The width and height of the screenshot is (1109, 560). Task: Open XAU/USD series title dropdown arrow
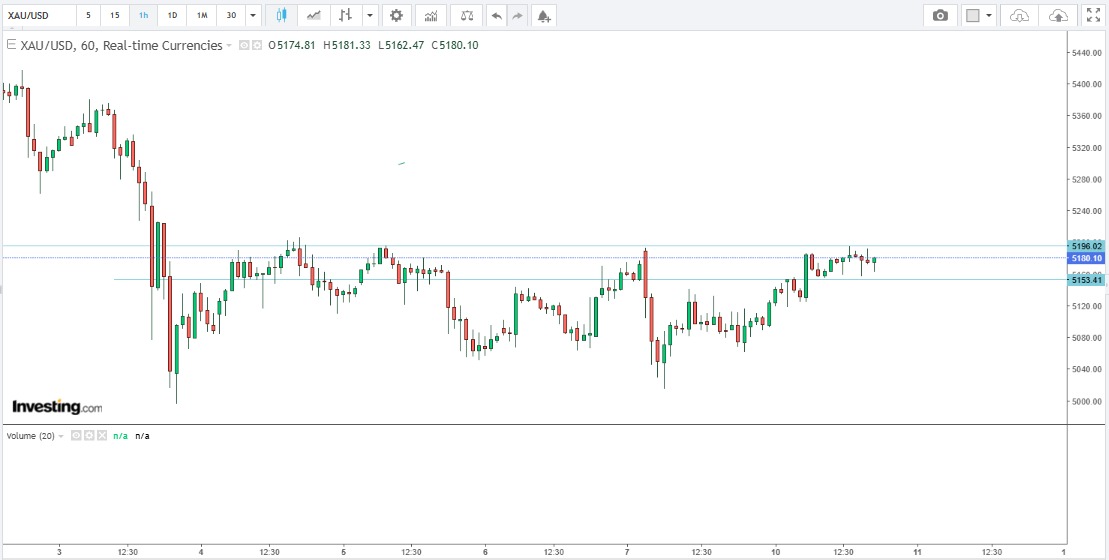228,46
